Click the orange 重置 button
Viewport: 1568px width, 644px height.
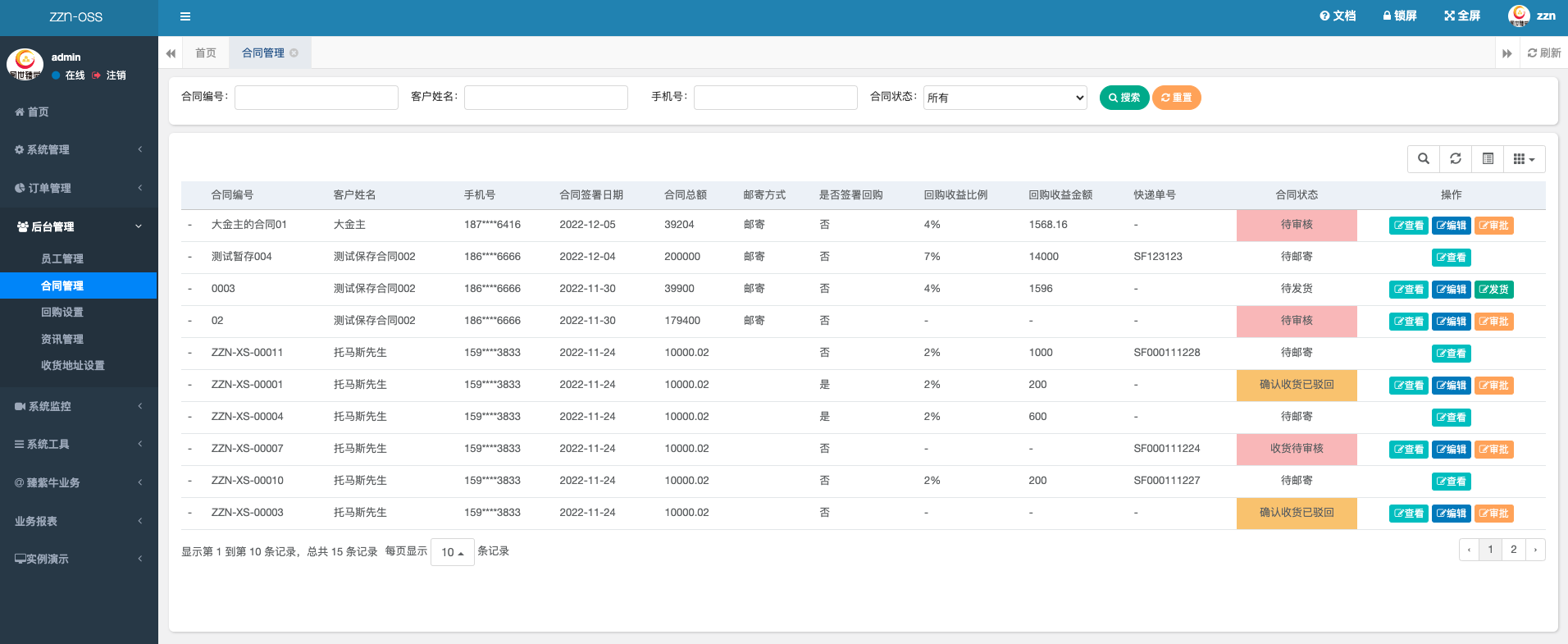click(1177, 98)
